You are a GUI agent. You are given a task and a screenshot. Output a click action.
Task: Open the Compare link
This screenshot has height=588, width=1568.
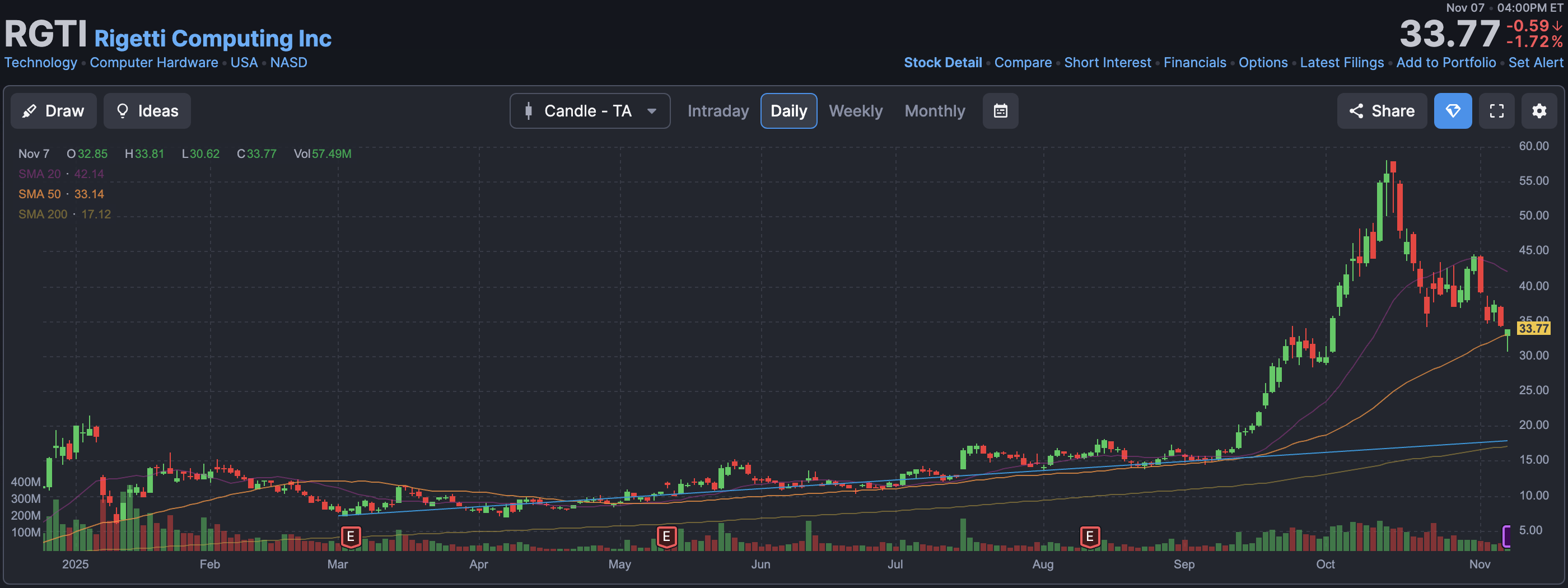[x=1023, y=63]
